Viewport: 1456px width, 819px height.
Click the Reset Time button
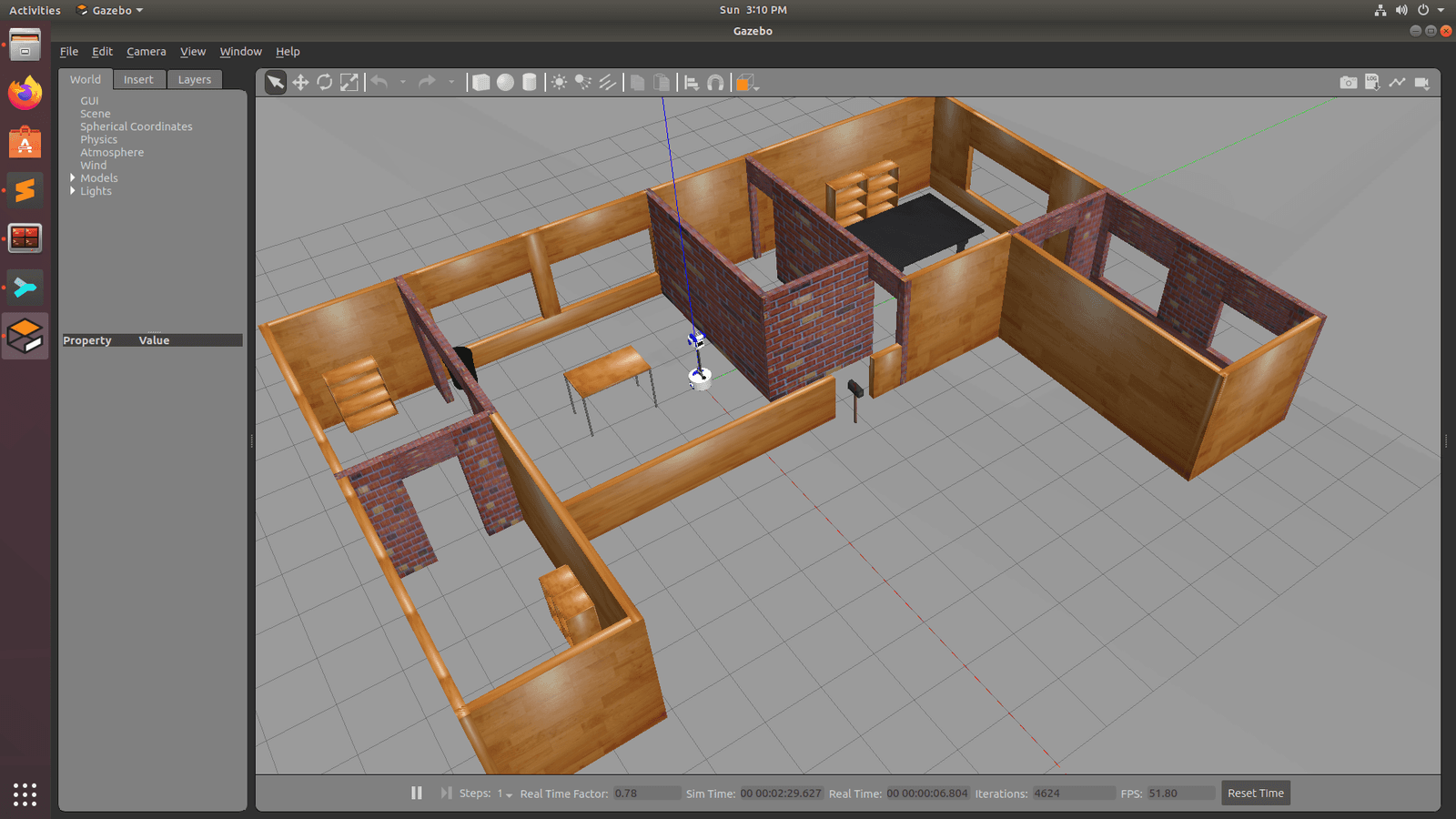[x=1256, y=793]
